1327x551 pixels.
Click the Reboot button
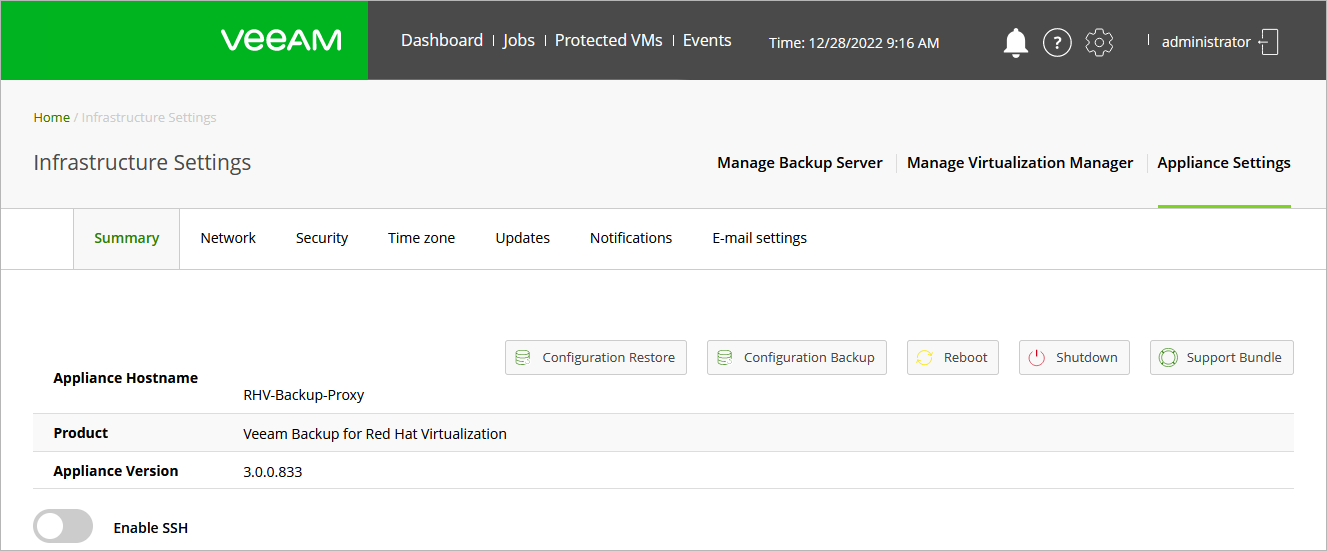point(952,357)
